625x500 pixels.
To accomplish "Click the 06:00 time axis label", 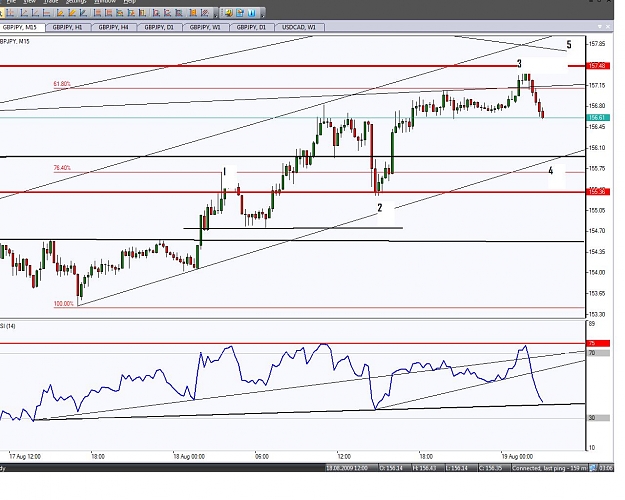I will 262,457.
